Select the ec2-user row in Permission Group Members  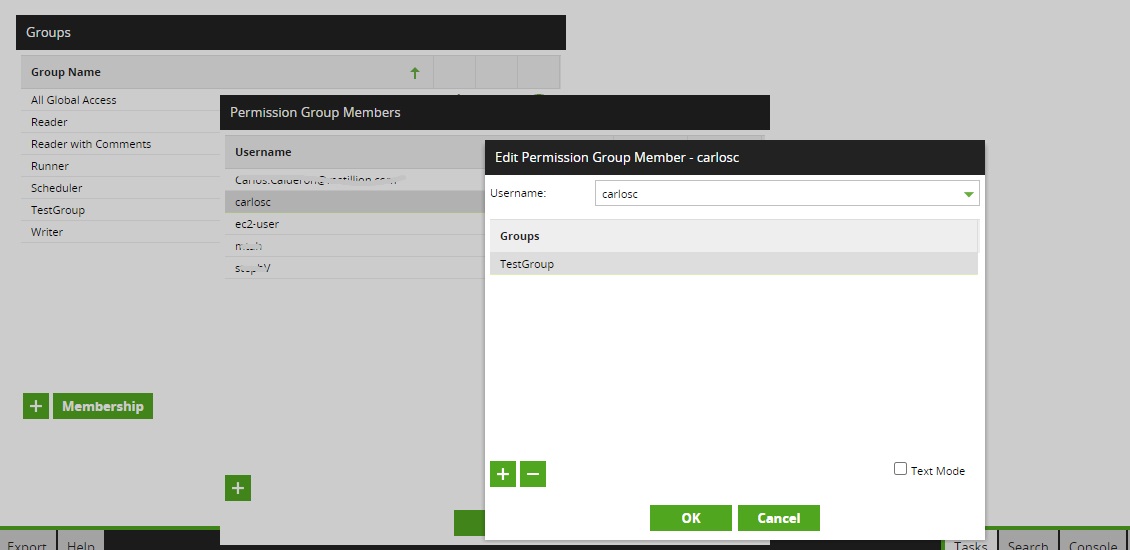pos(355,223)
